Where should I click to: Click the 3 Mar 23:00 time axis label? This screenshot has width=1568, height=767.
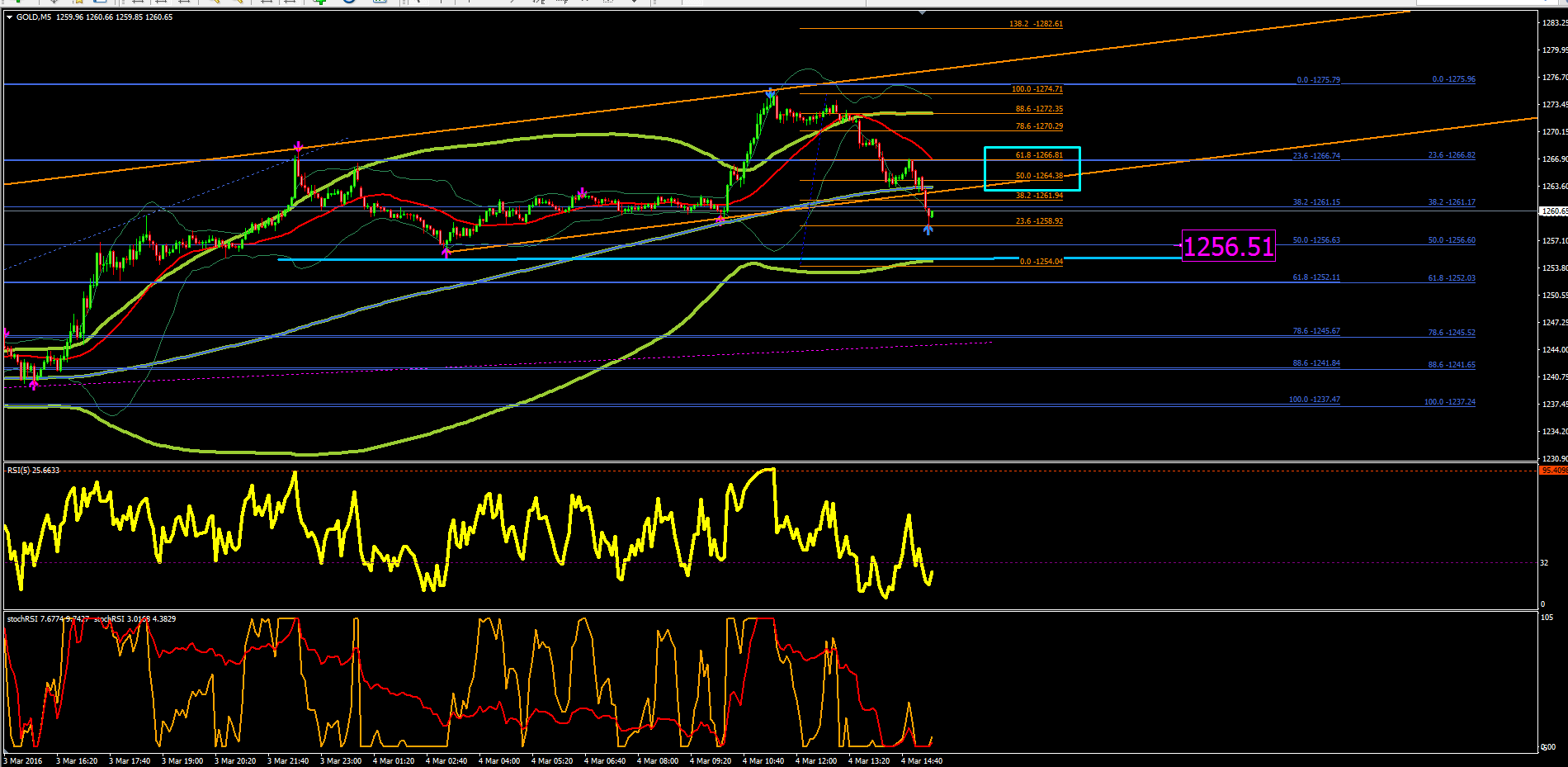click(341, 761)
